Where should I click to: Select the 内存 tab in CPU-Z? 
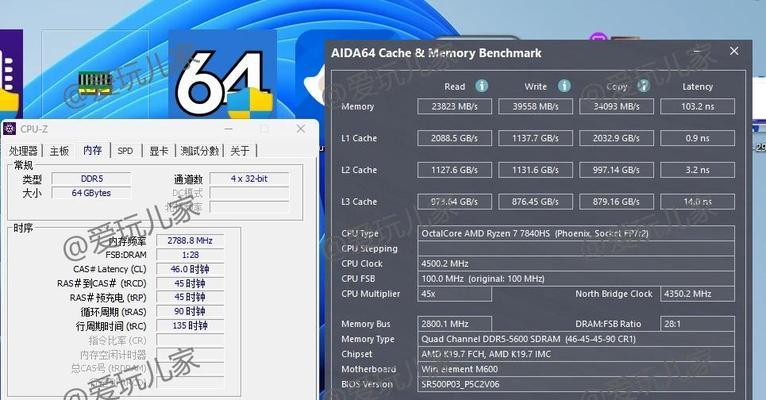pyautogui.click(x=92, y=150)
